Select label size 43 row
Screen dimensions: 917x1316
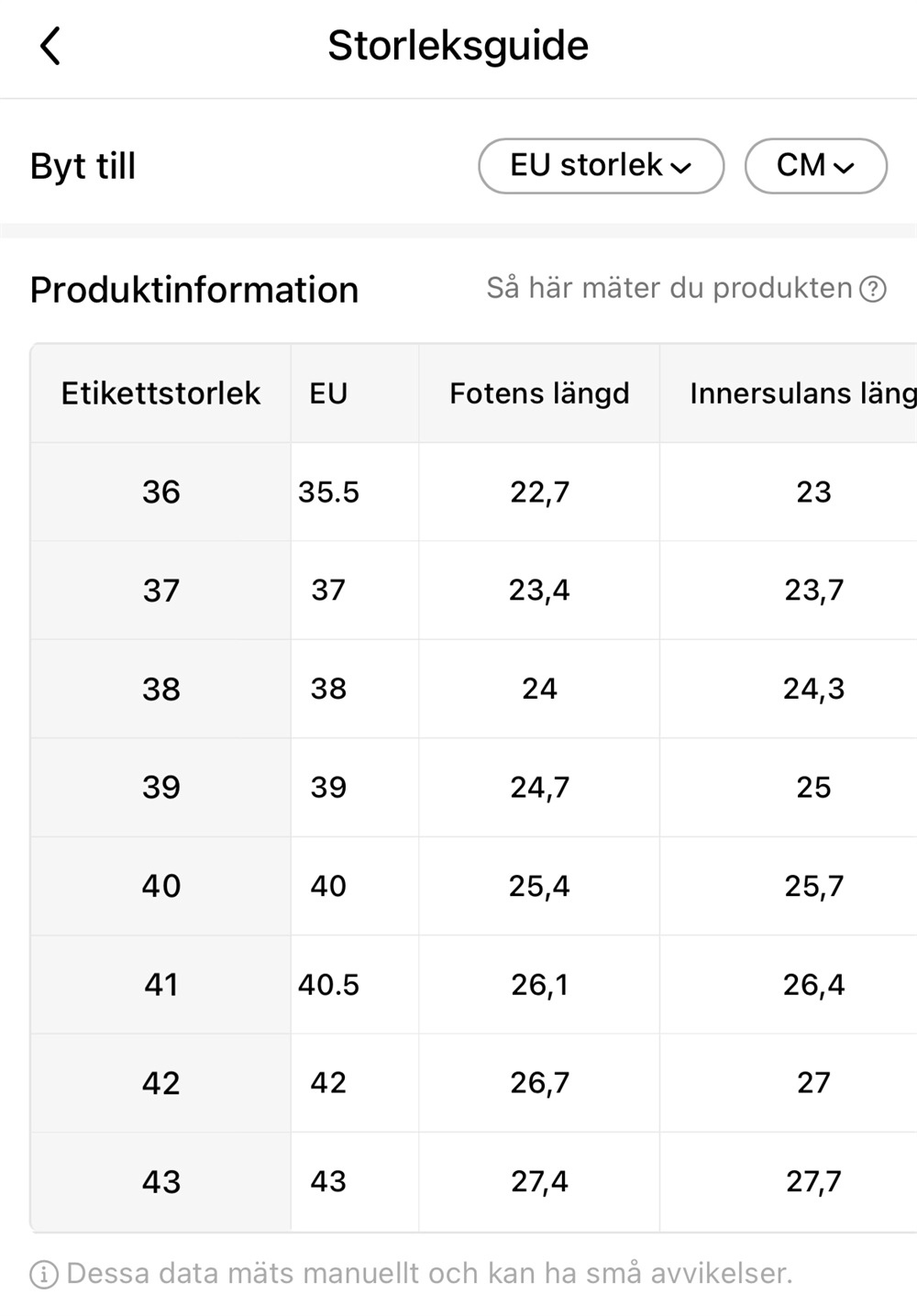(160, 1182)
